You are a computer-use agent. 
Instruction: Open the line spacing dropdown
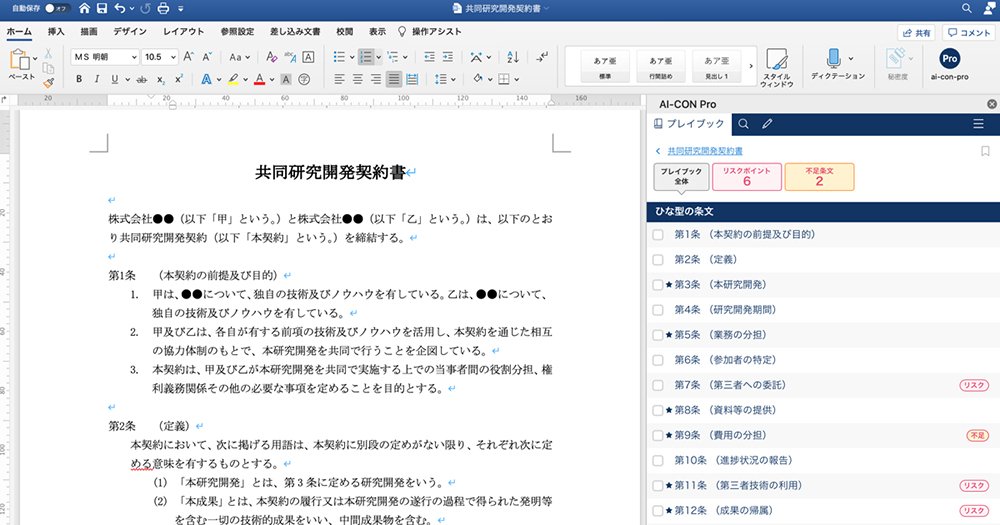click(445, 79)
